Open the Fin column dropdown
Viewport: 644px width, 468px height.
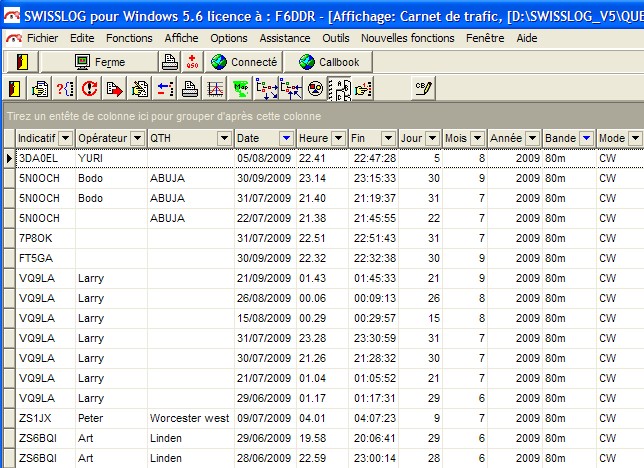tap(389, 138)
